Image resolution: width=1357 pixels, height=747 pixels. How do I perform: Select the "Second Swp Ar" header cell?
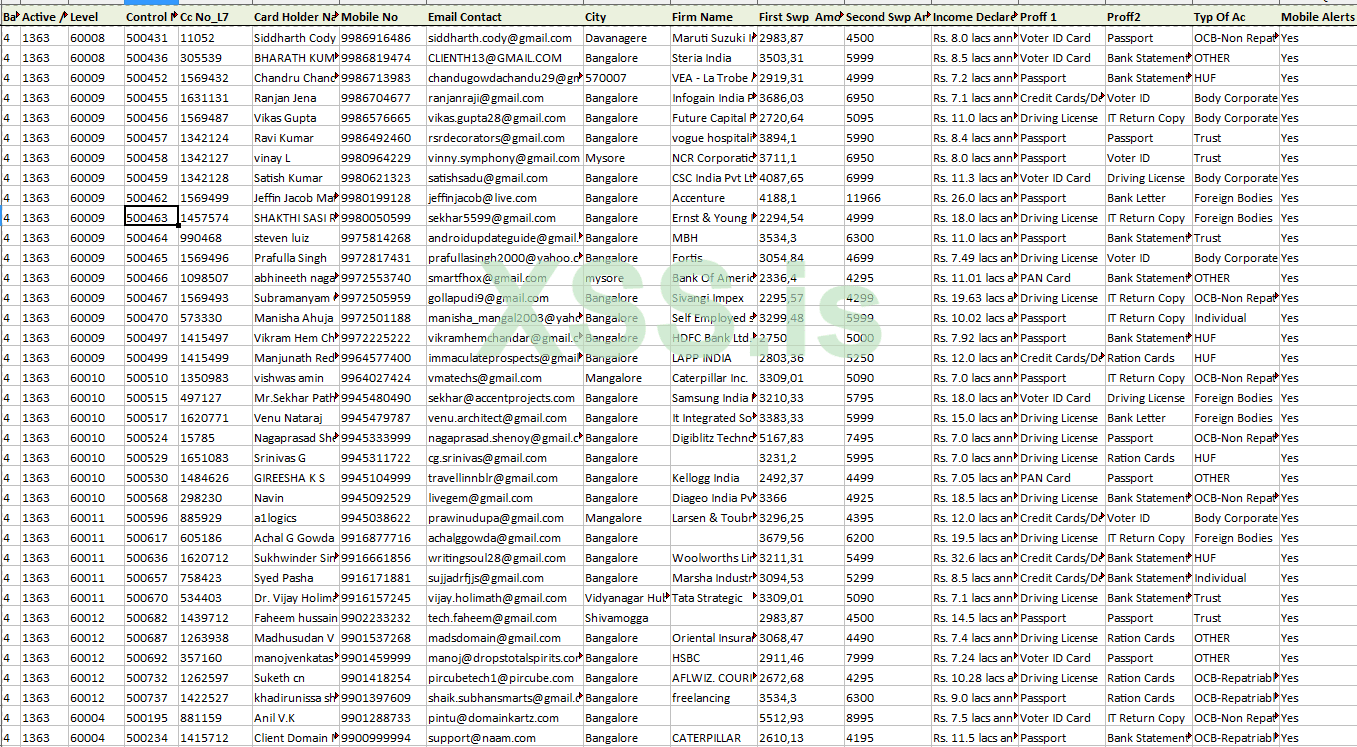887,17
